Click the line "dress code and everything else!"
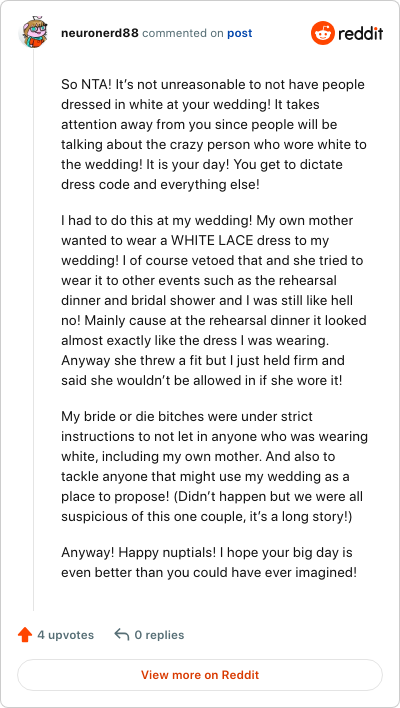The image size is (400, 708). 160,185
